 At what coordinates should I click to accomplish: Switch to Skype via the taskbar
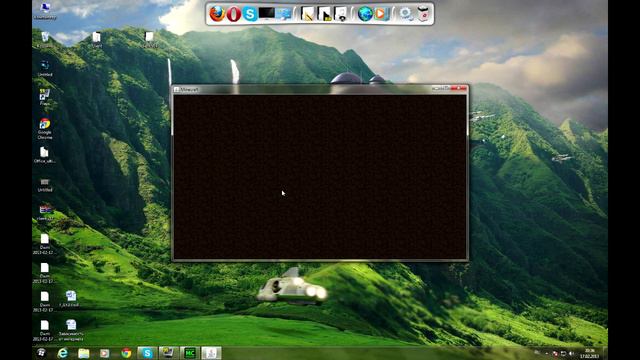147,353
